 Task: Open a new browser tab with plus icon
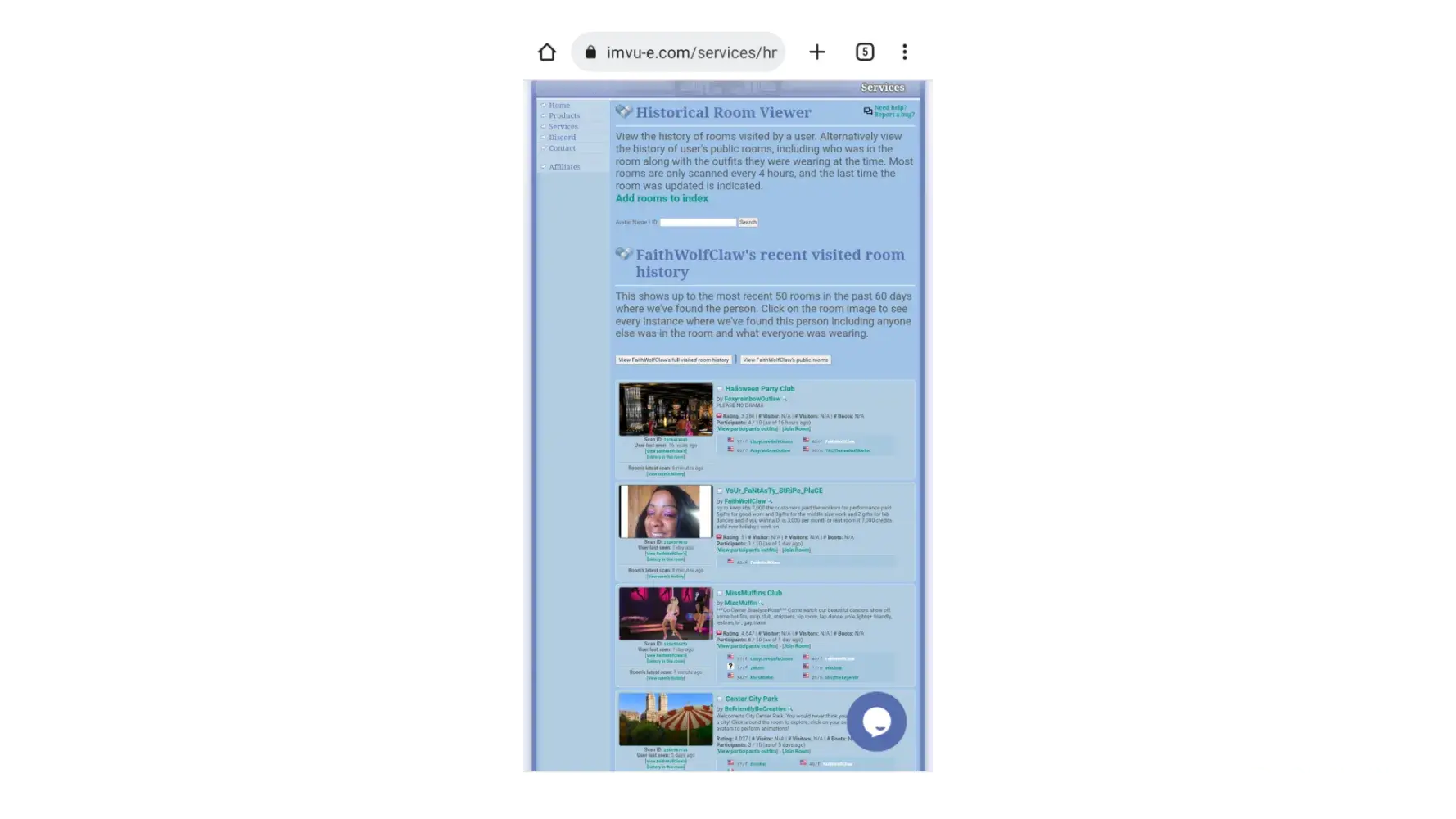tap(817, 52)
